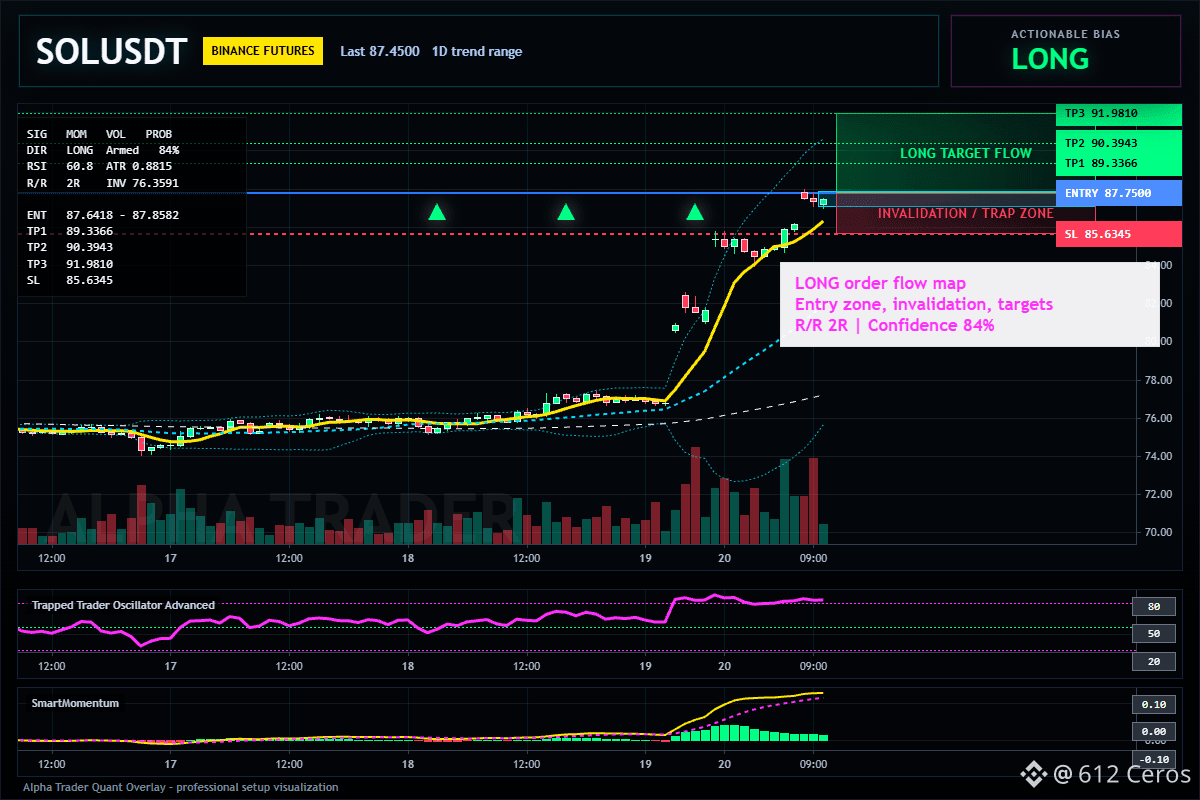The image size is (1200, 800).
Task: Click the yellow BINANCE FUTURES badge
Action: coord(263,50)
